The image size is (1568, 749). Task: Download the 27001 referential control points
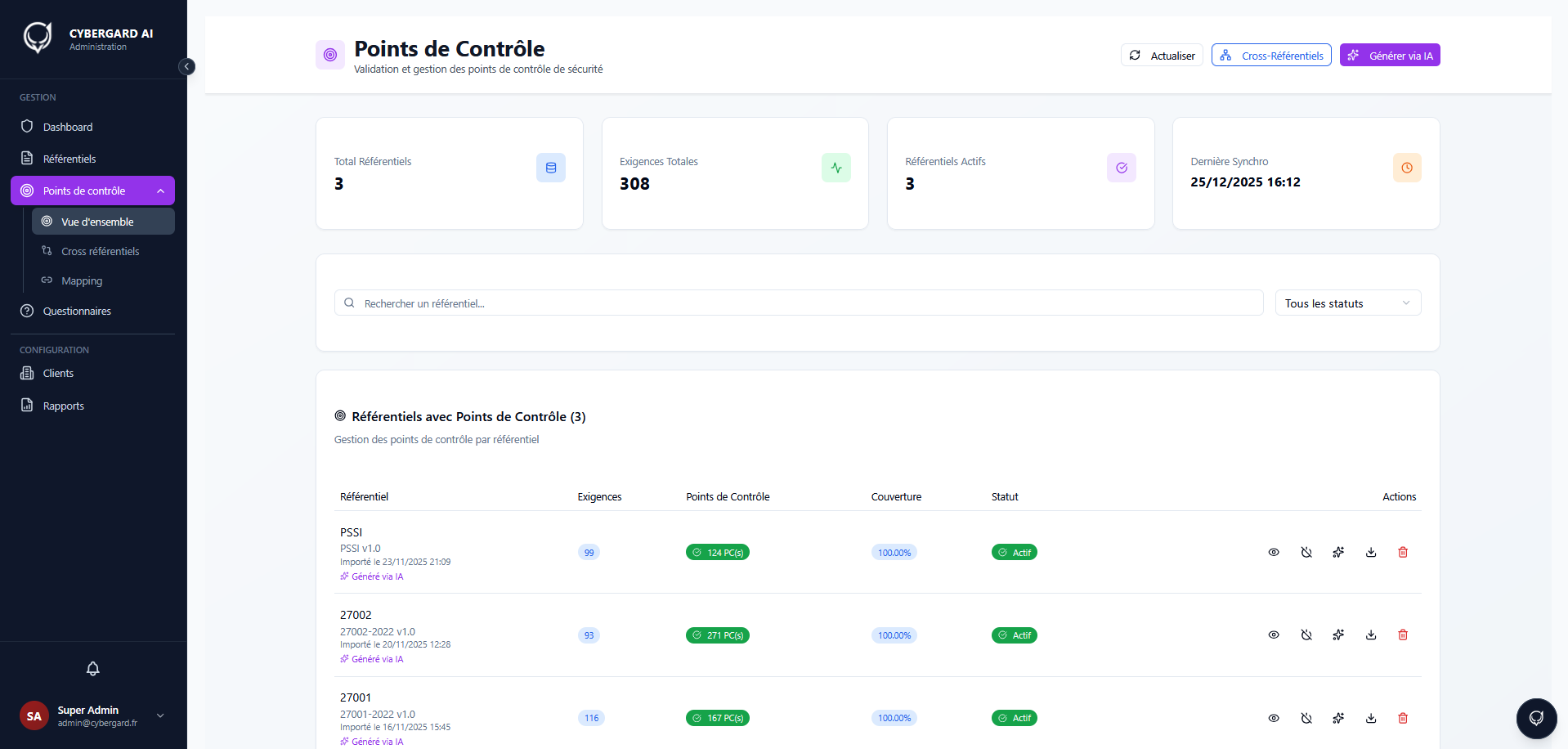pyautogui.click(x=1371, y=718)
